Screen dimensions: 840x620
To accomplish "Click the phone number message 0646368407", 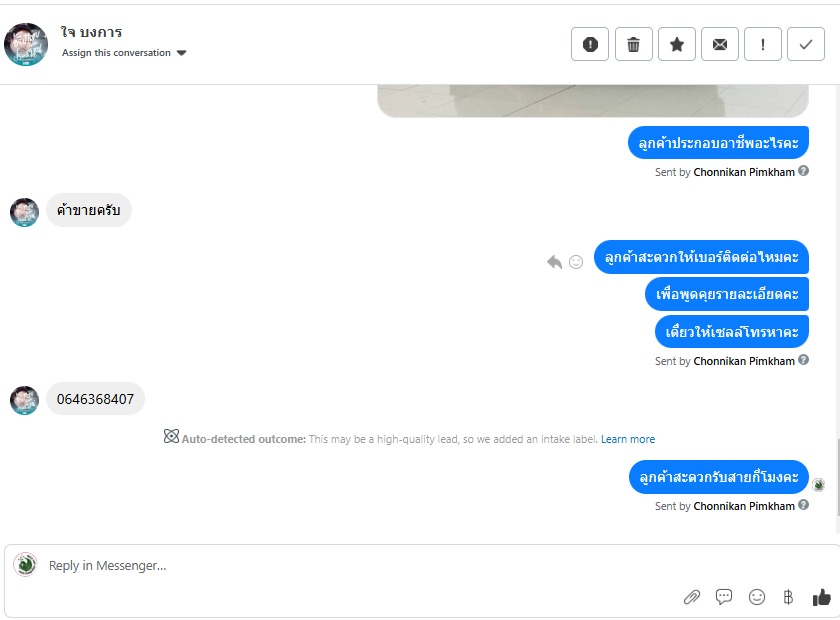I will pyautogui.click(x=95, y=399).
